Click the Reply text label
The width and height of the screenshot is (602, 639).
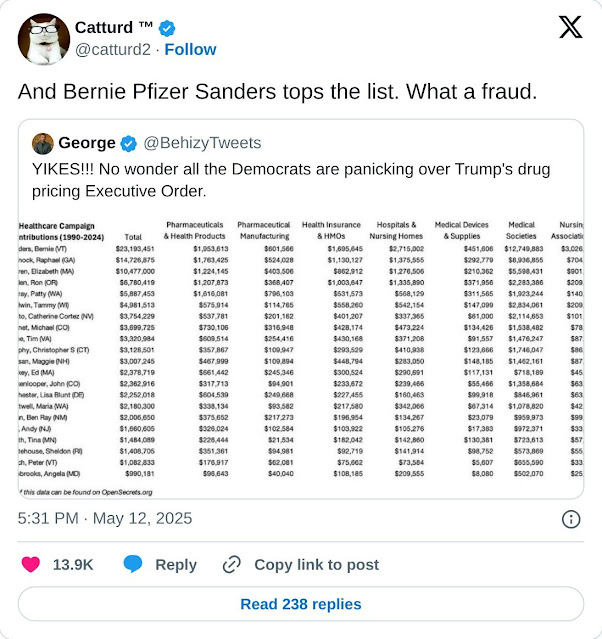(176, 564)
